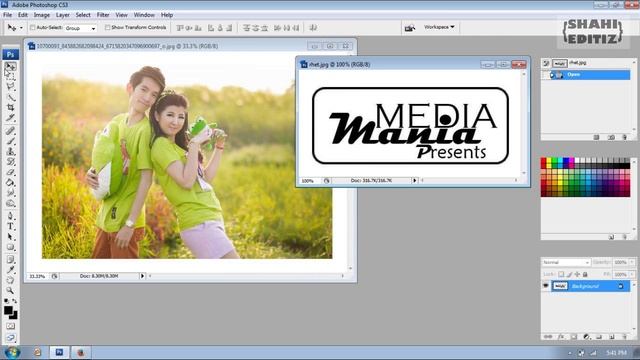The width and height of the screenshot is (640, 360).
Task: Open Edit menu
Action: (23, 15)
